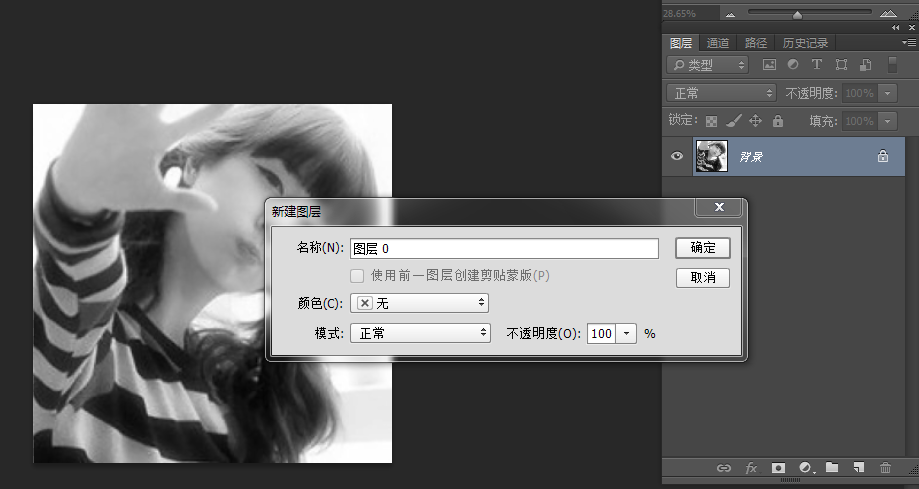Filter for type layers with T icon

[816, 64]
